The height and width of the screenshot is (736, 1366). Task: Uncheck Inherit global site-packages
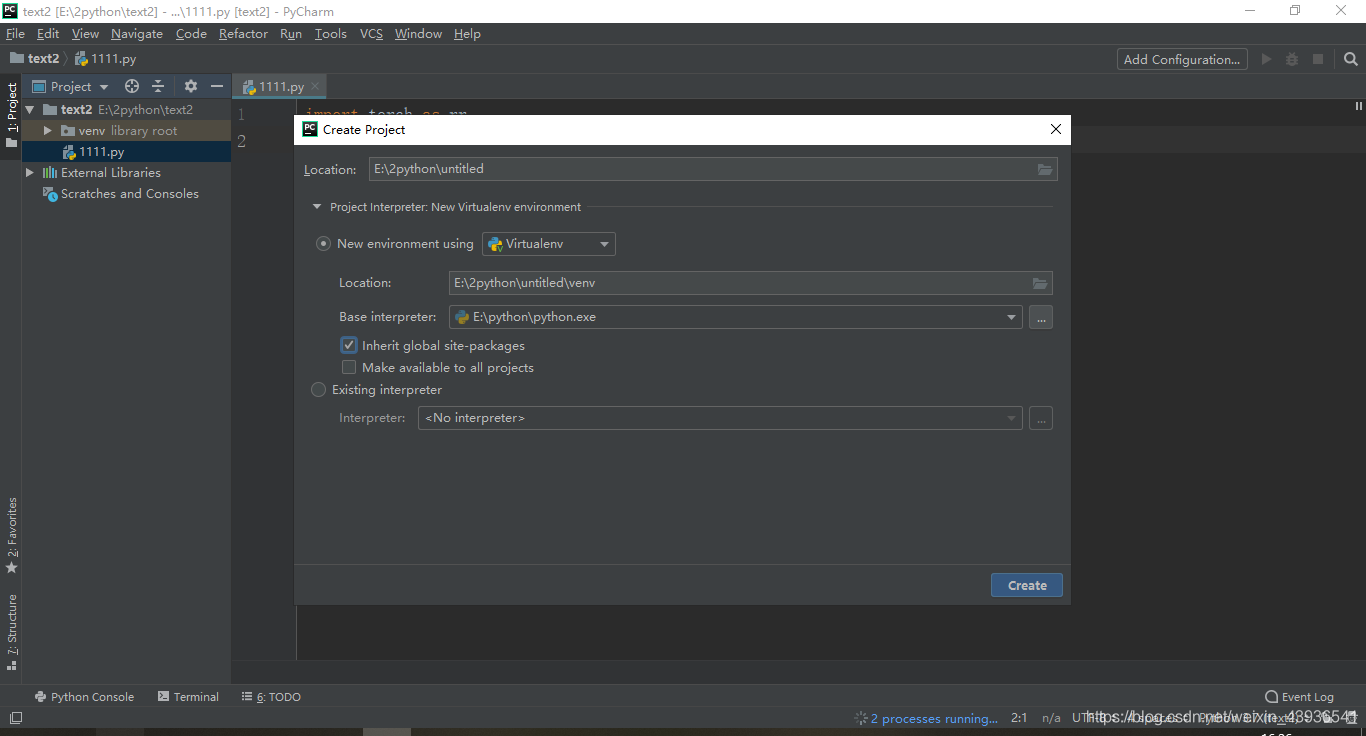click(x=349, y=345)
